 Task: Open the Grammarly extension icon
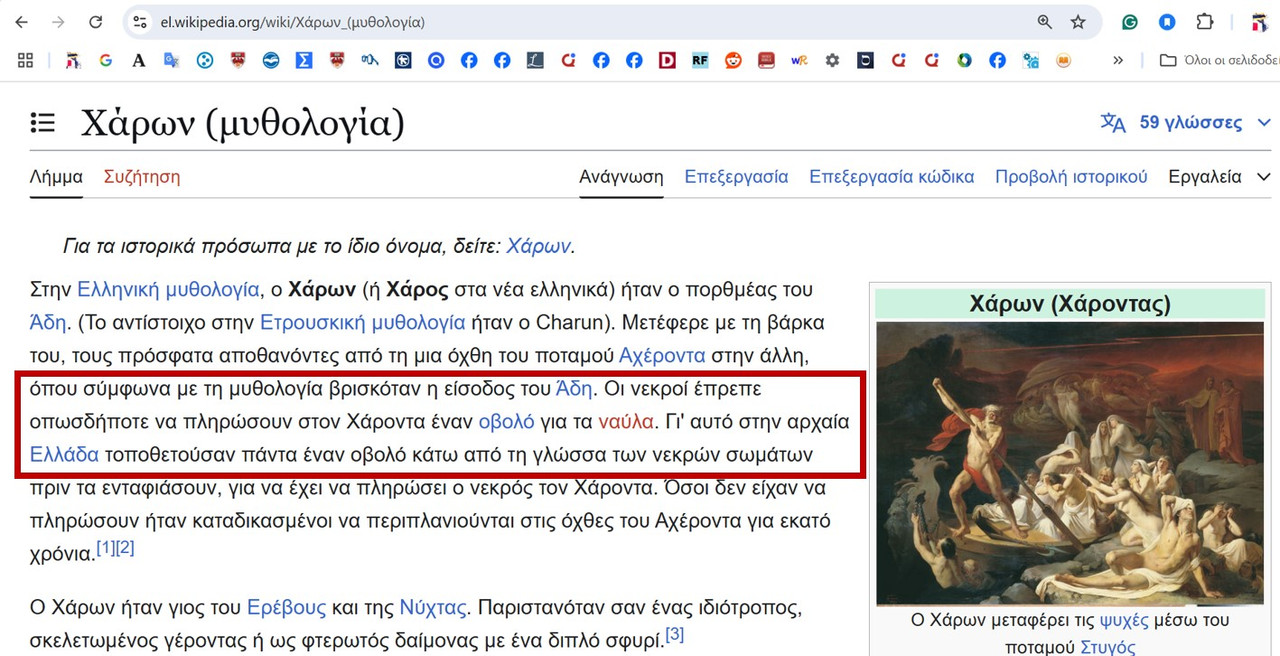(x=1130, y=22)
